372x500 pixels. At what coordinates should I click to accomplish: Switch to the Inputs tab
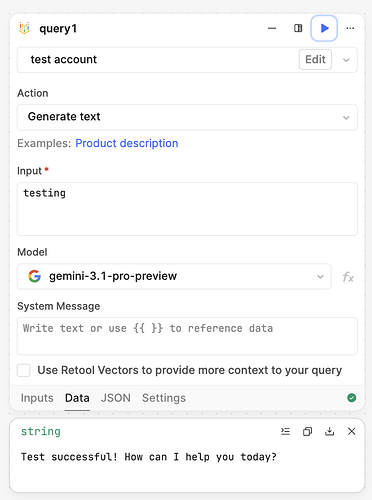(x=37, y=398)
